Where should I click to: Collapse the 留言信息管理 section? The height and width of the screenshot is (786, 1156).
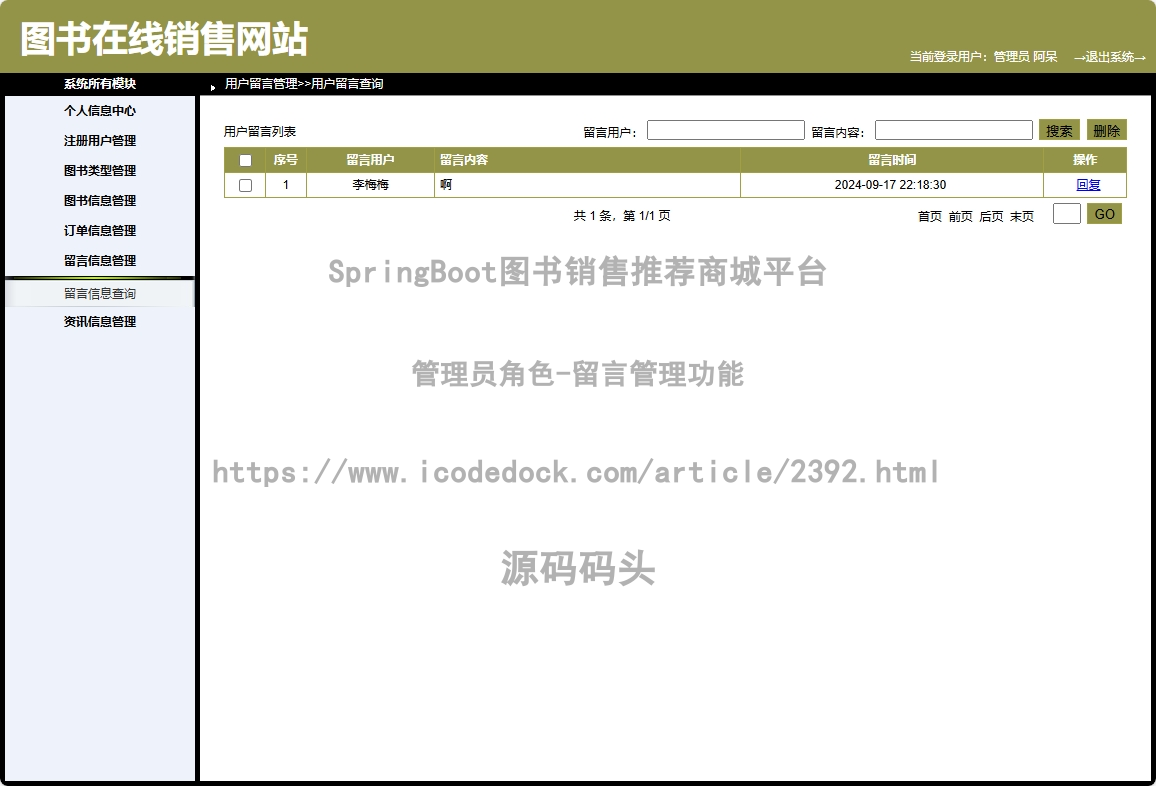click(100, 261)
